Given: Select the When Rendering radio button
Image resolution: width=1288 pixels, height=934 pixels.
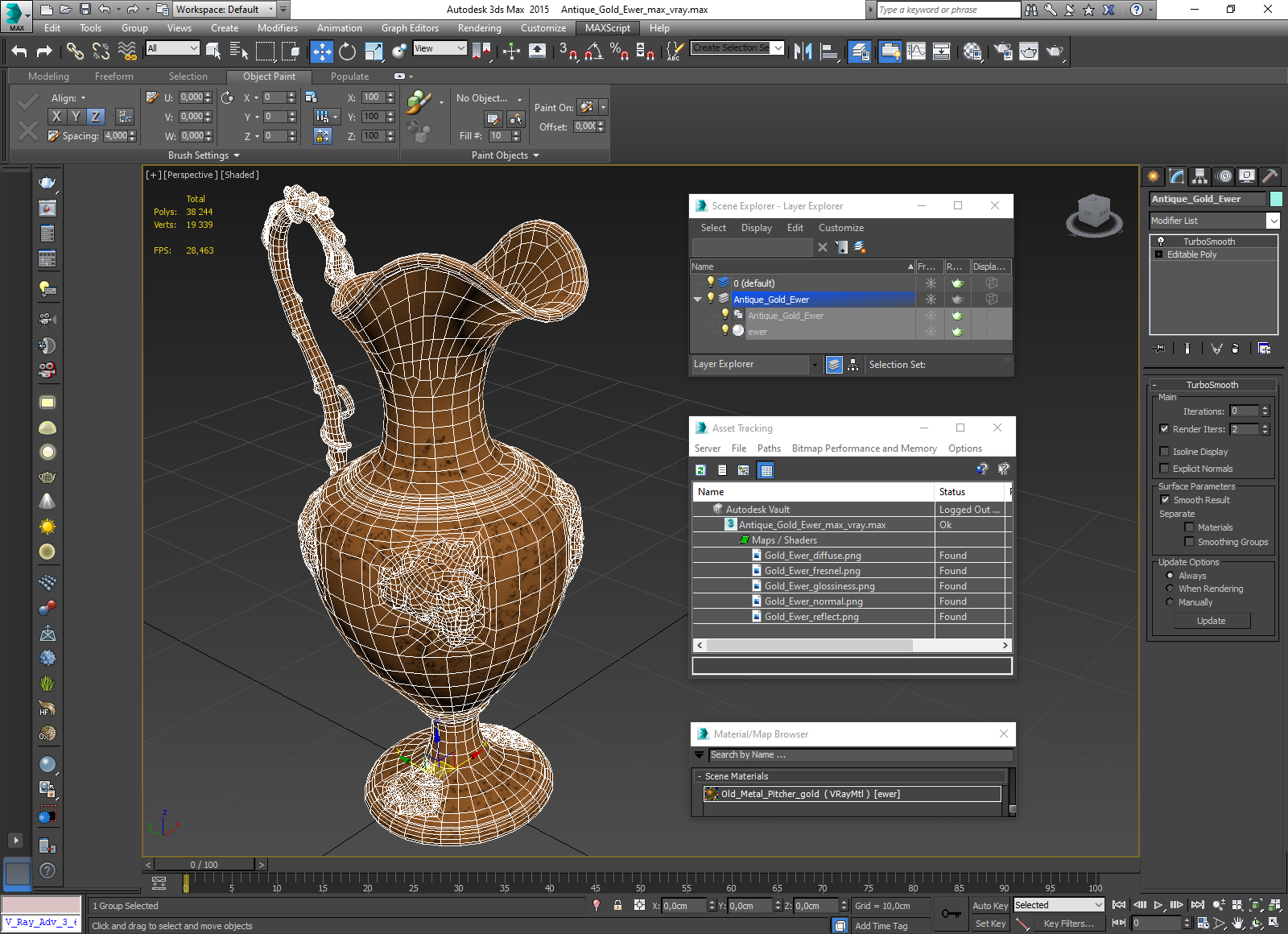Looking at the screenshot, I should tap(1170, 589).
